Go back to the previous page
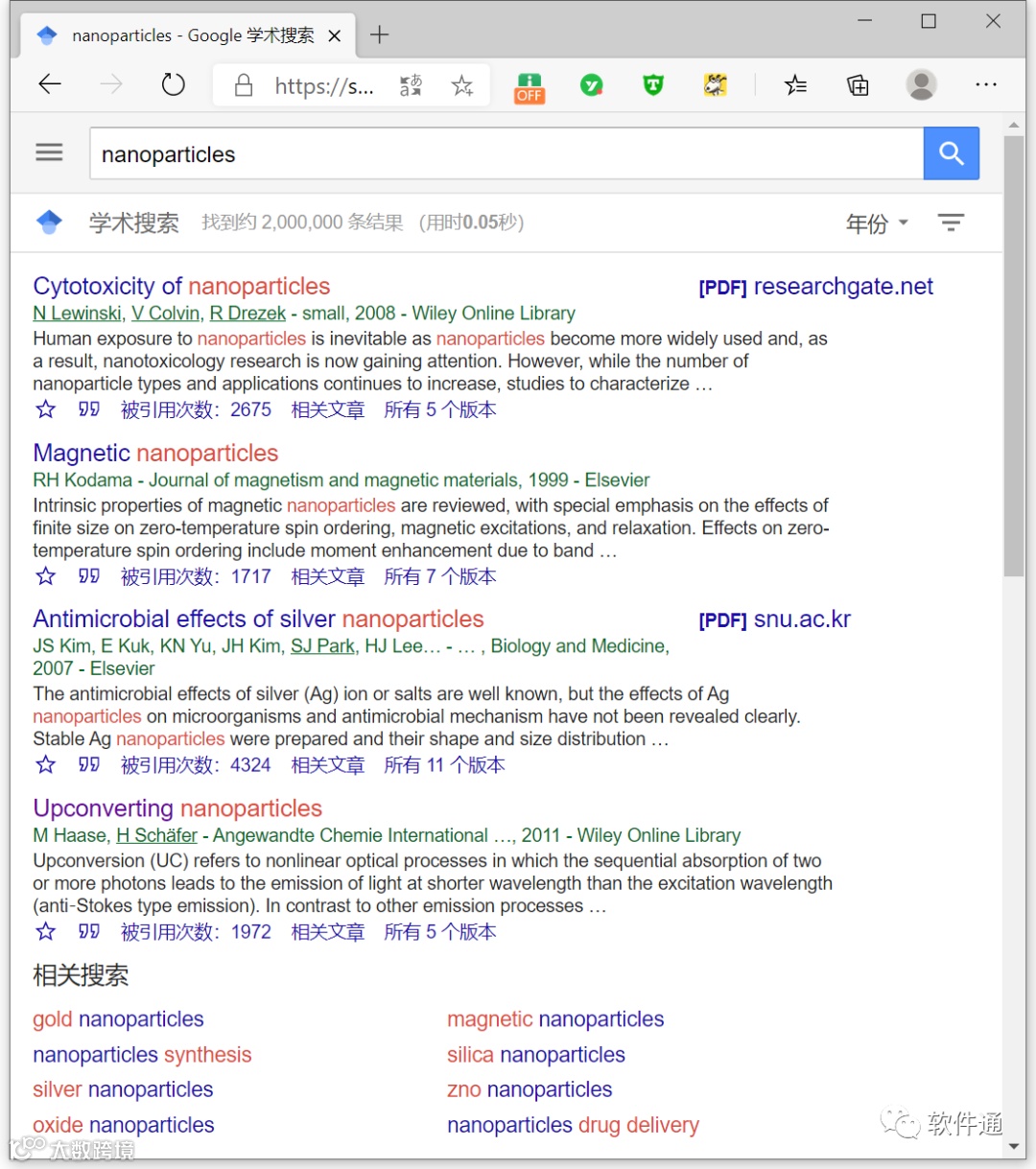Screen dimensions: 1036x1169 coord(50,85)
